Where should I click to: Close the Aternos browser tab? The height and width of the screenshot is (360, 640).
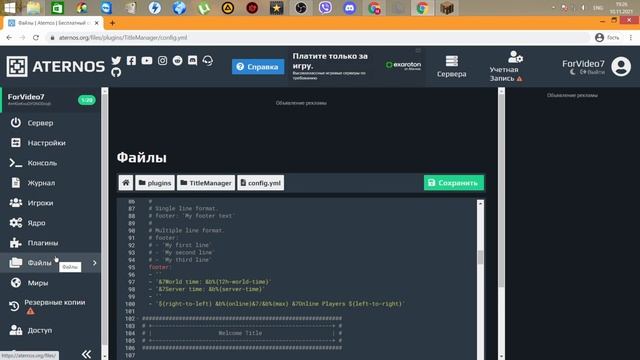pos(97,23)
